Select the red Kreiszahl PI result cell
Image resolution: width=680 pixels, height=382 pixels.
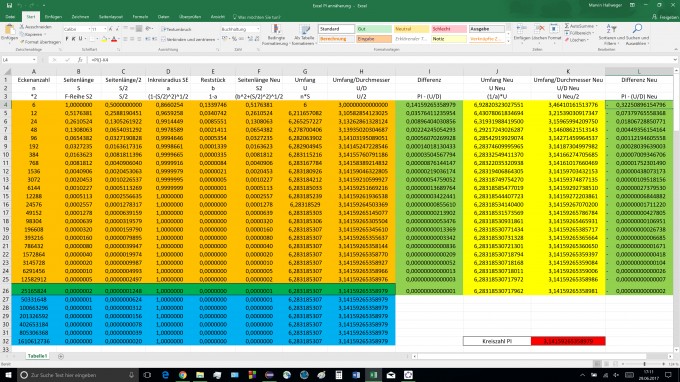pos(568,341)
